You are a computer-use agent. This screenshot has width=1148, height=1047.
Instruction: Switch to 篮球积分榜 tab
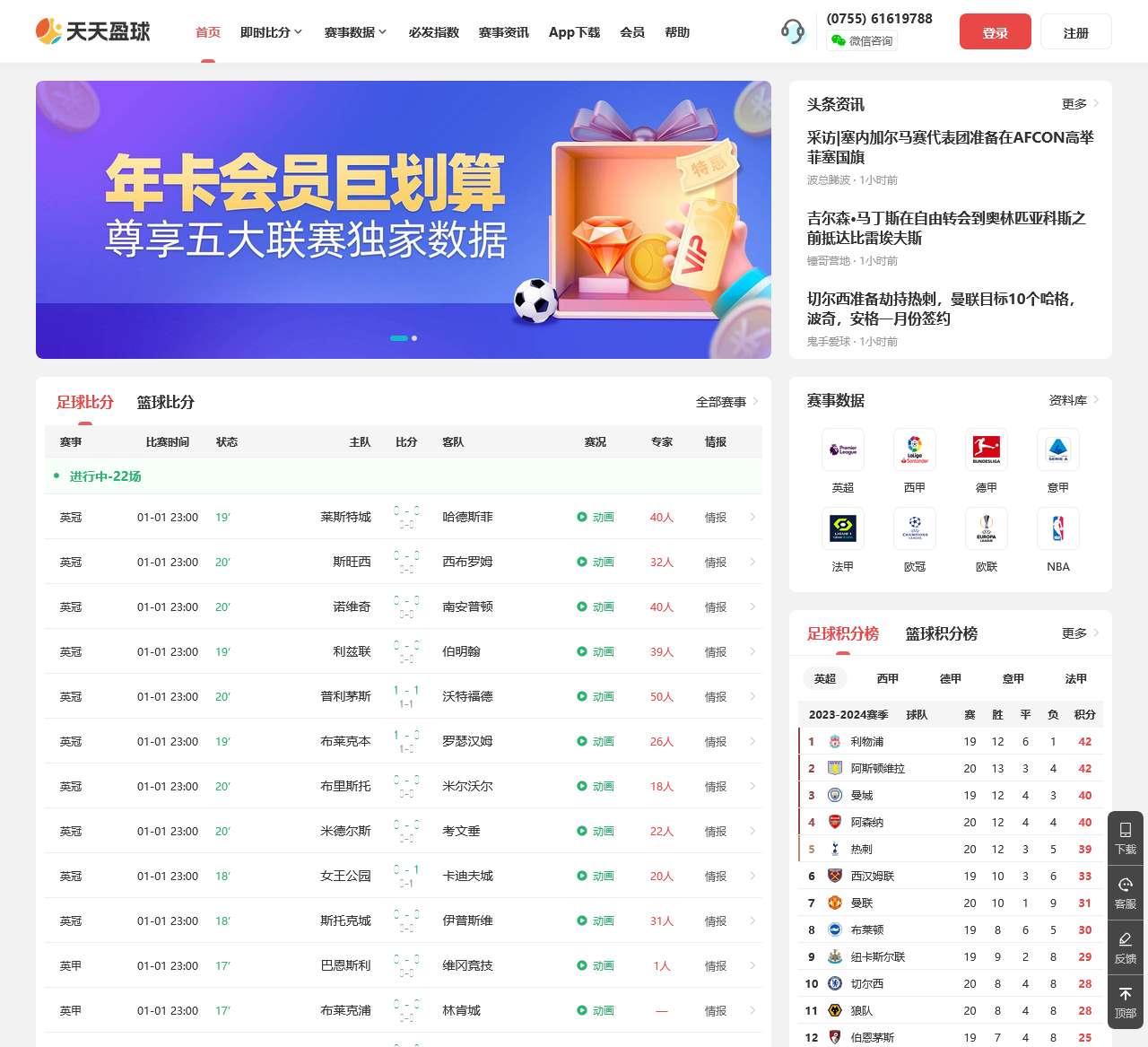(x=942, y=633)
